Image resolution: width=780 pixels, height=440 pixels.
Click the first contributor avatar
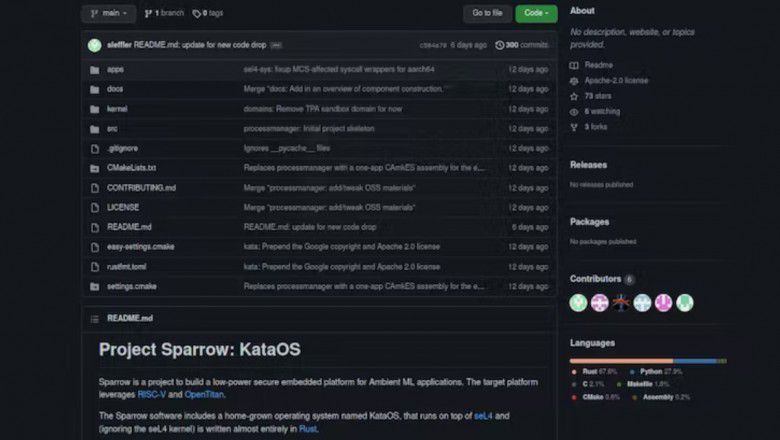click(x=578, y=303)
